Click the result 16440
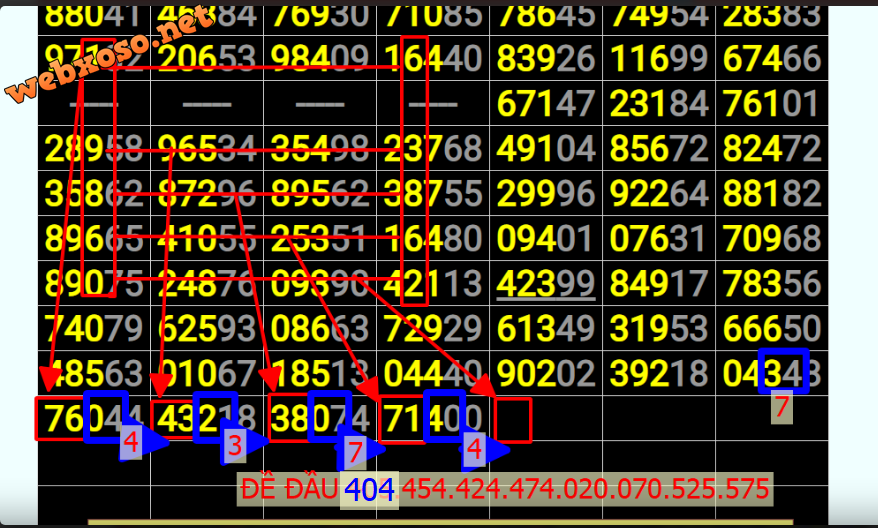 point(433,58)
